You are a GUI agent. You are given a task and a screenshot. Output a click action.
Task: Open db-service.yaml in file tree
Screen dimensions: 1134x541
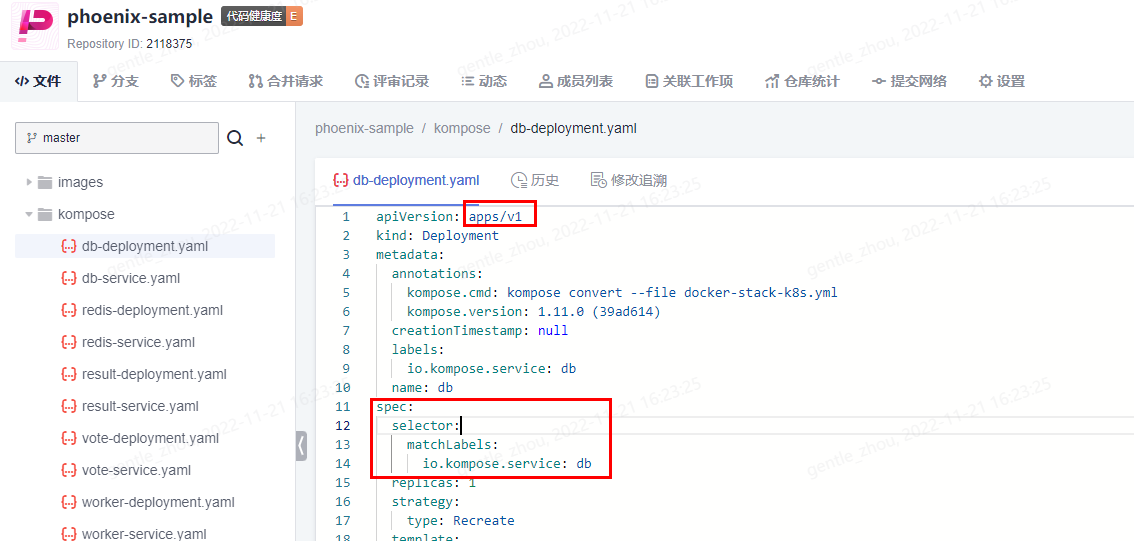(x=131, y=278)
